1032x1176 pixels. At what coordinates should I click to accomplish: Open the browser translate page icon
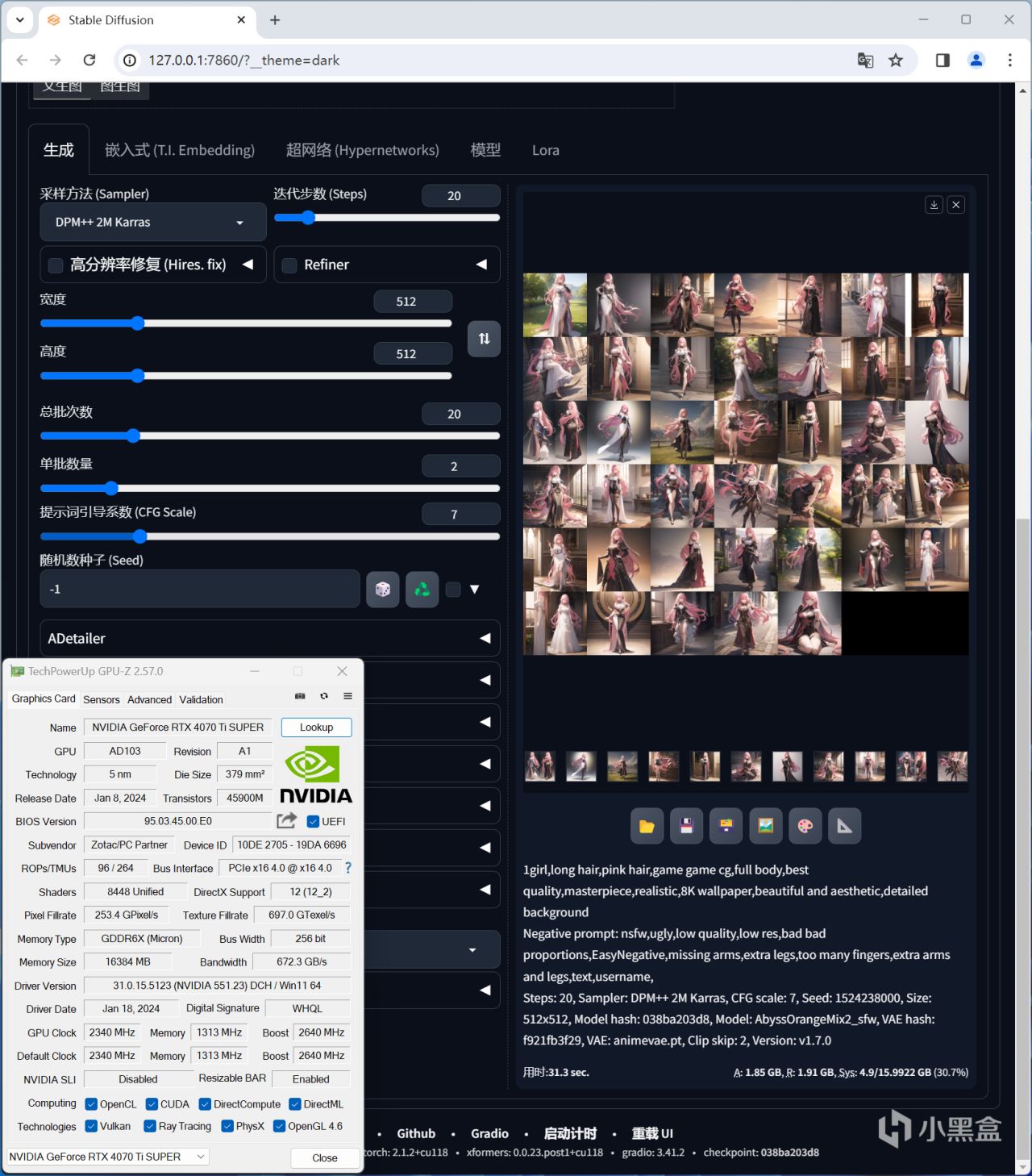click(x=865, y=60)
